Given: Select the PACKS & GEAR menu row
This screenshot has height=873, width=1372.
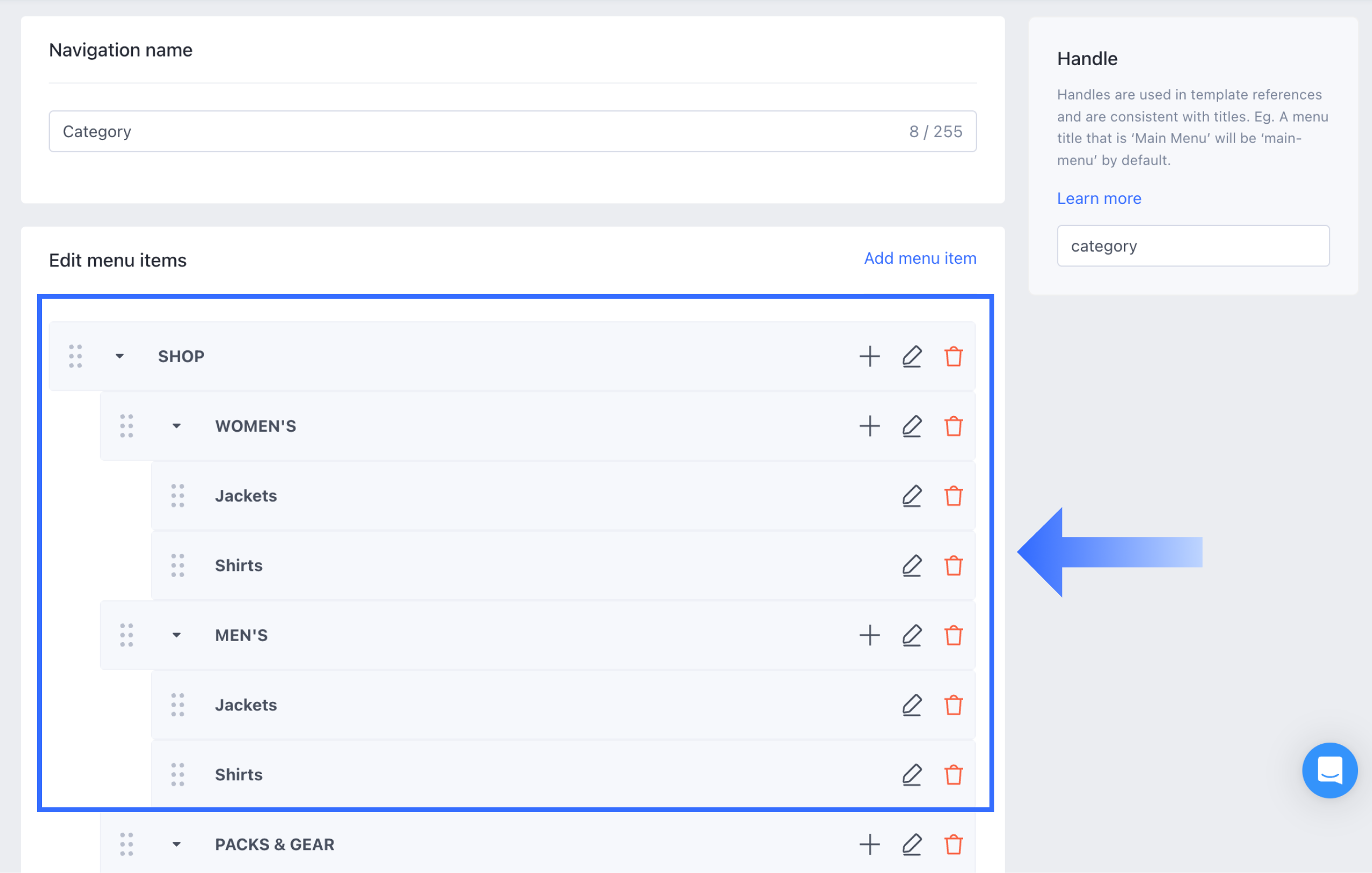Looking at the screenshot, I should tap(513, 844).
